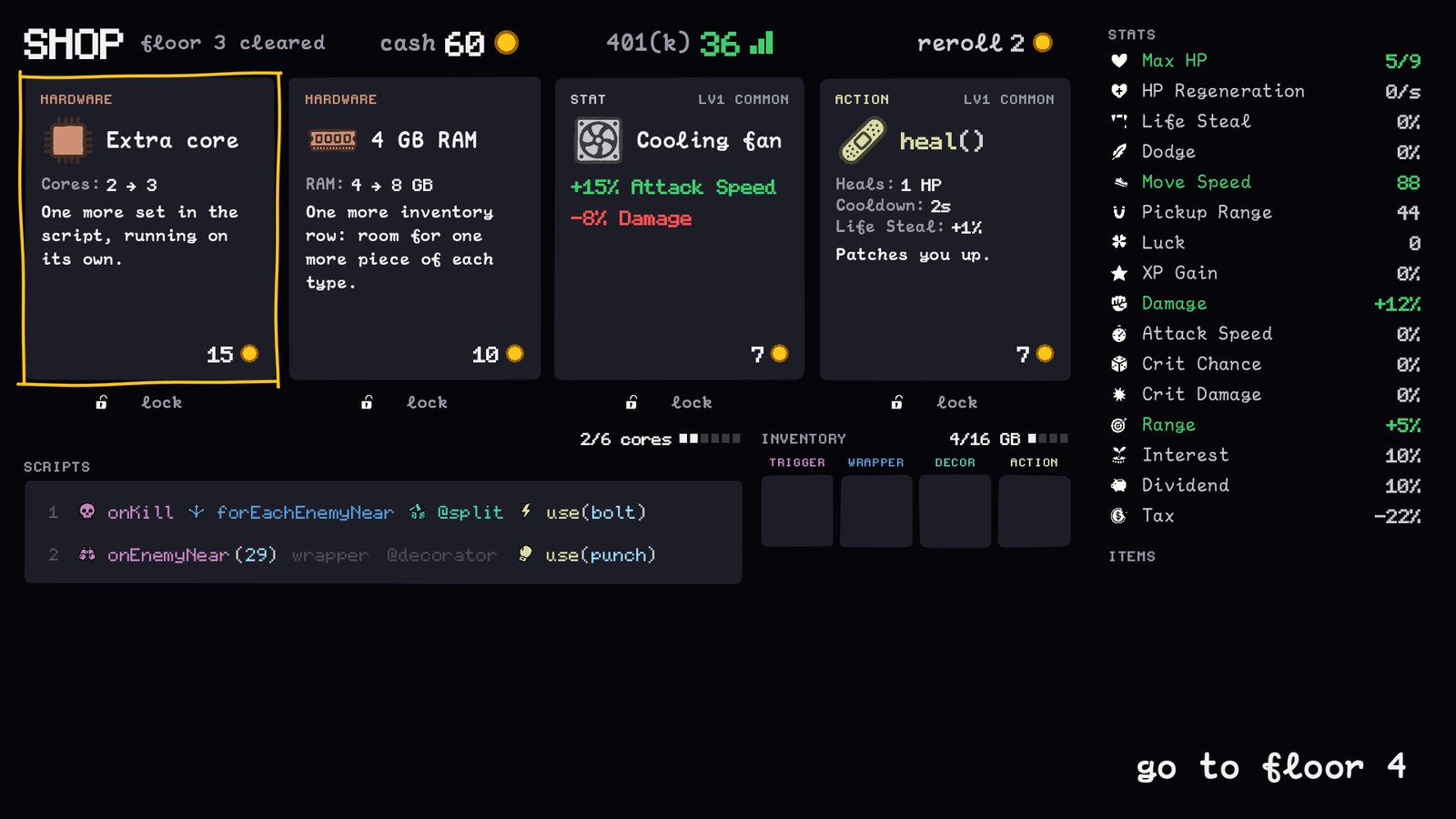Select the DECOR inventory column
Screen dimensions: 1456x819
point(955,462)
